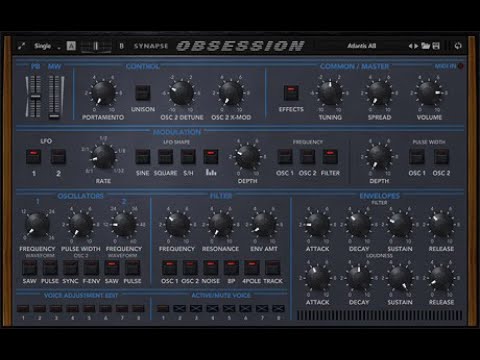Viewport: 480px width, 360px height.
Task: Toggle pulse width modulation OSC 2 button
Action: click(x=441, y=156)
